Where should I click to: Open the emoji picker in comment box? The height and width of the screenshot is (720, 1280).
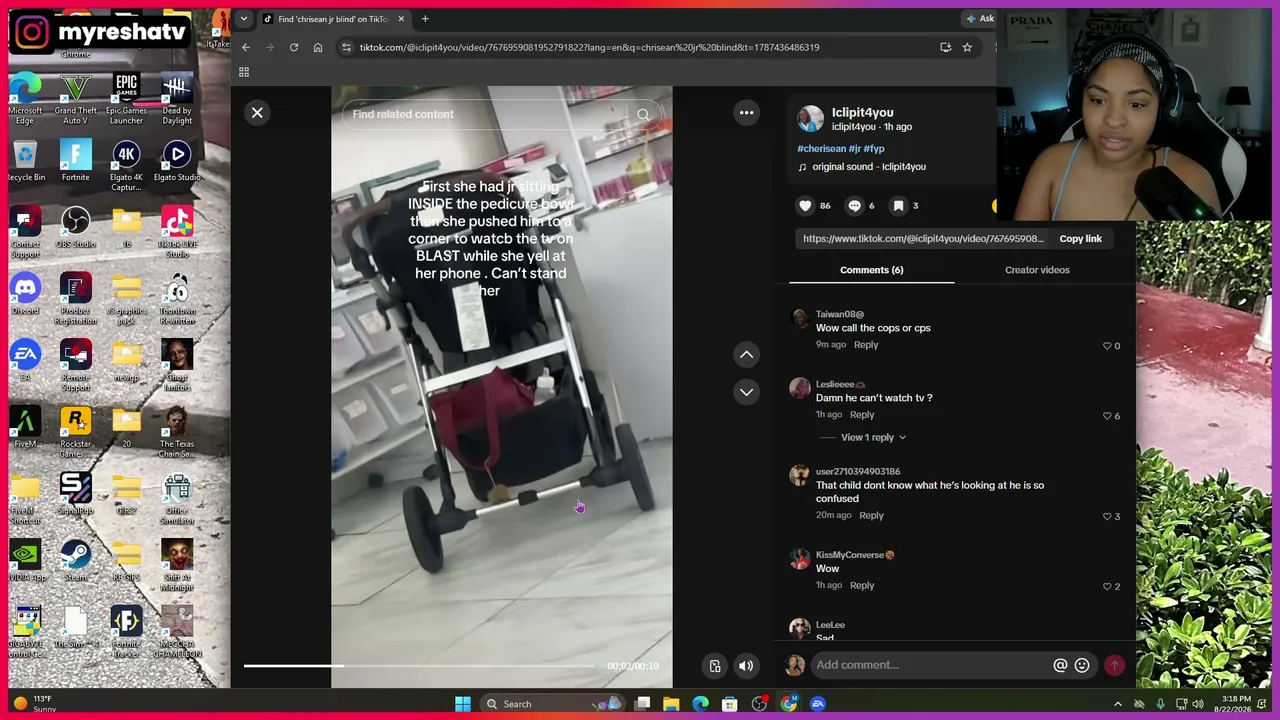tap(1082, 665)
